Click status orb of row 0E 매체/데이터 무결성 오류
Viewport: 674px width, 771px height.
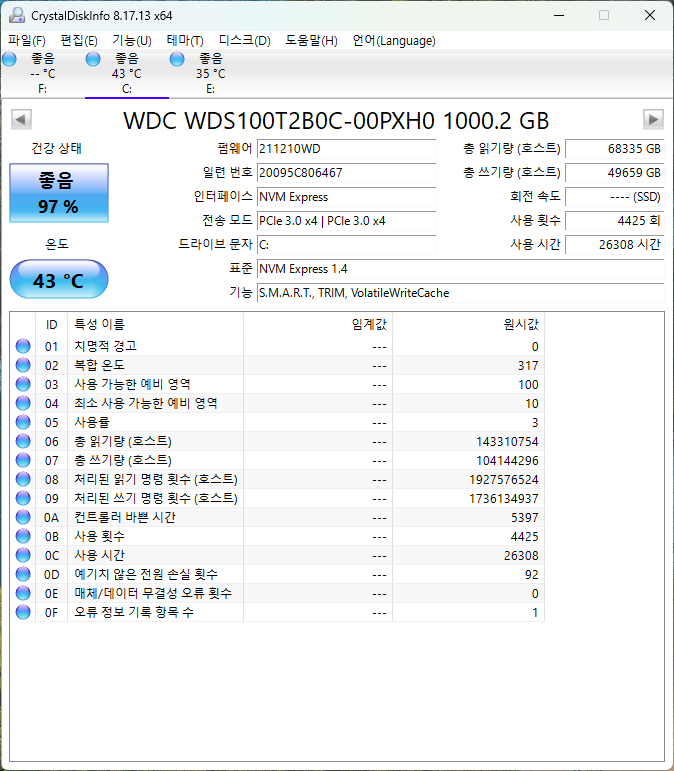tap(23, 593)
